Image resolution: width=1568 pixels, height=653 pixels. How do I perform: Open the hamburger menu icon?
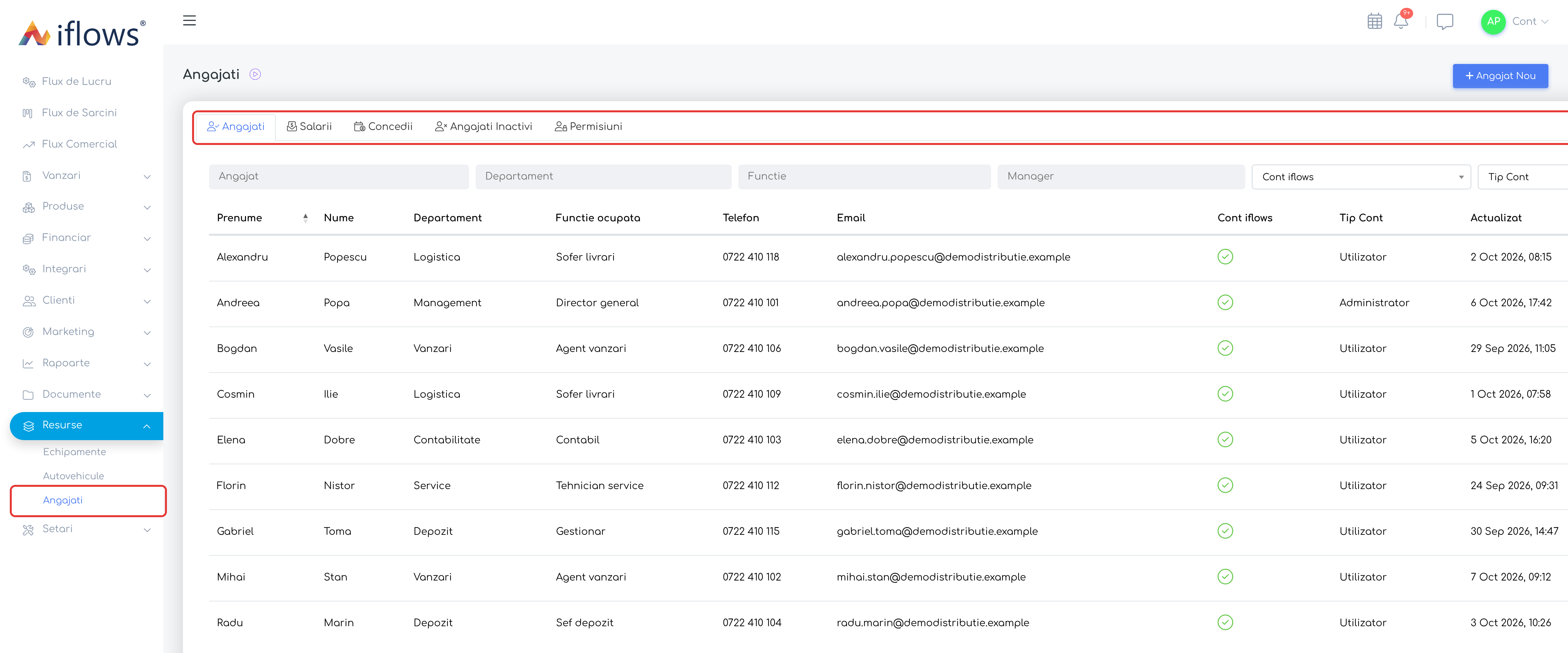[189, 20]
